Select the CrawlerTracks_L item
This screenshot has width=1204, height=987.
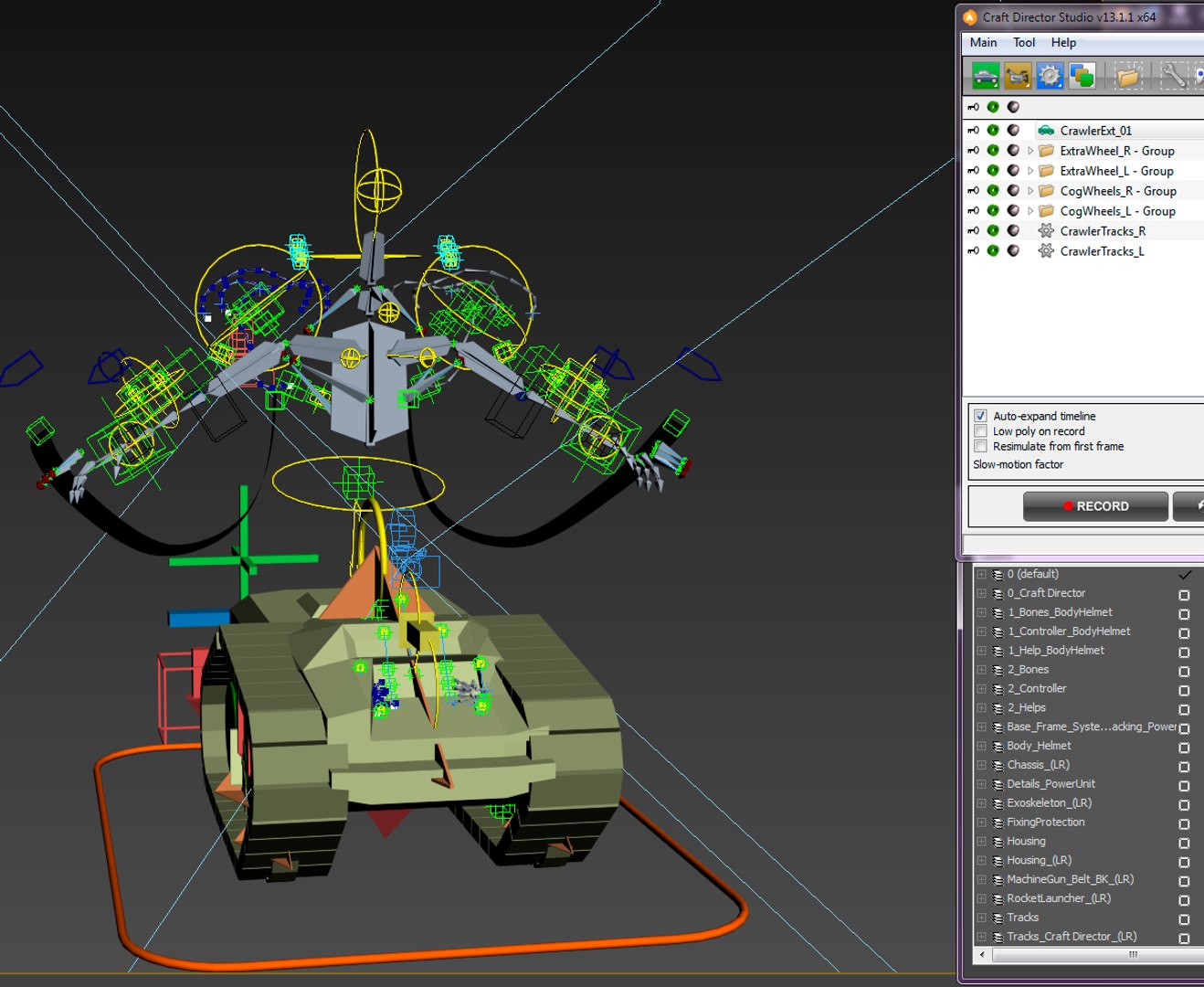(1102, 251)
